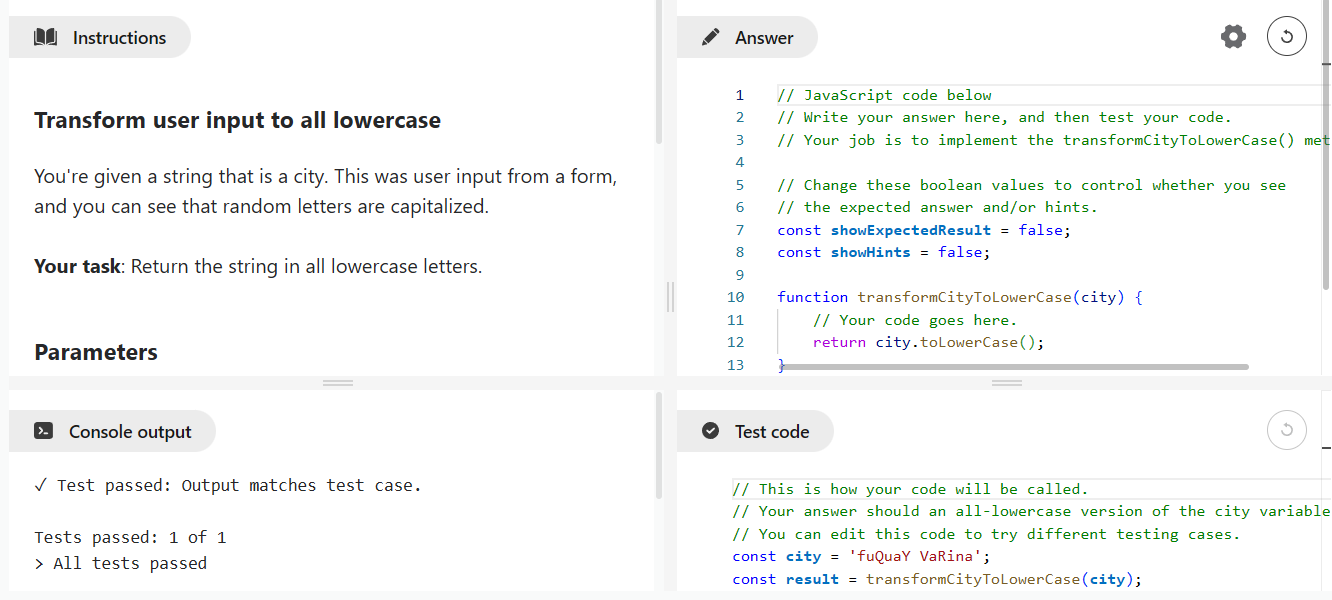The height and width of the screenshot is (600, 1332).
Task: Click the terminal icon beside Console output
Action: click(43, 432)
